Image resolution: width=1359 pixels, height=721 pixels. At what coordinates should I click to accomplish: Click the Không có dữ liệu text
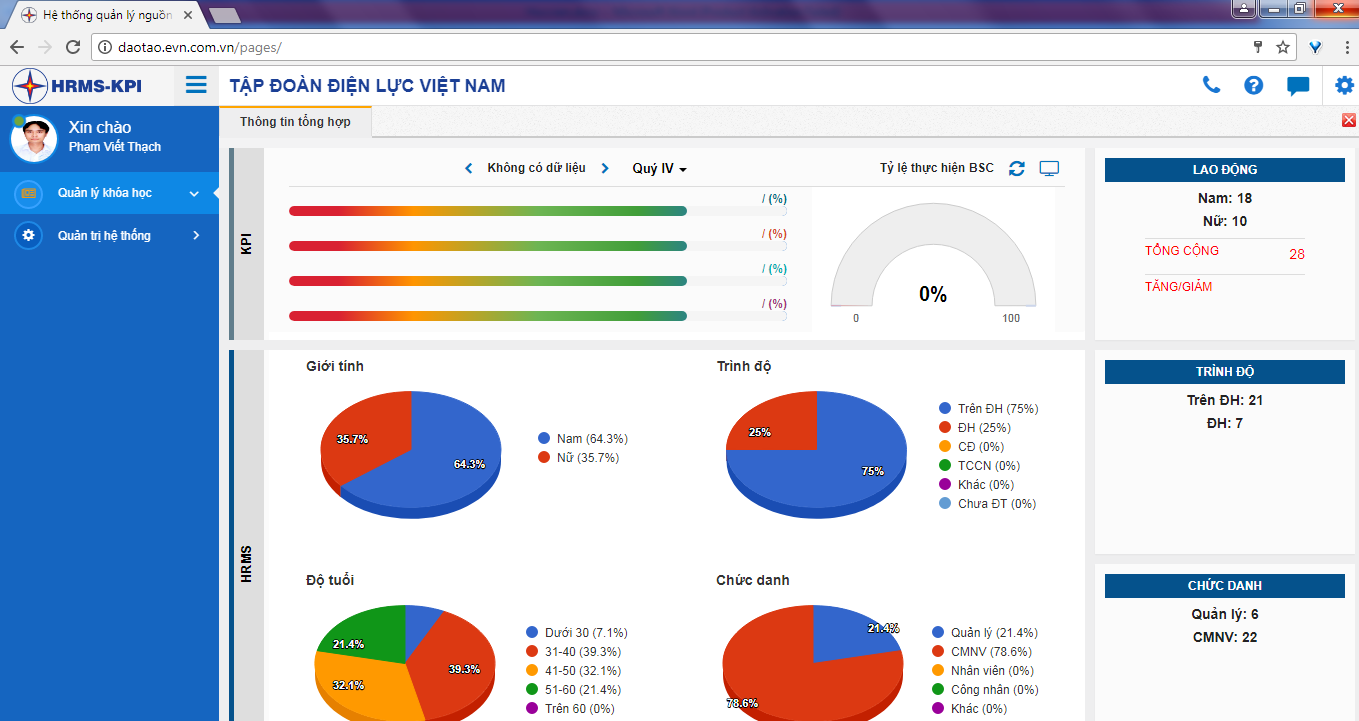point(537,168)
